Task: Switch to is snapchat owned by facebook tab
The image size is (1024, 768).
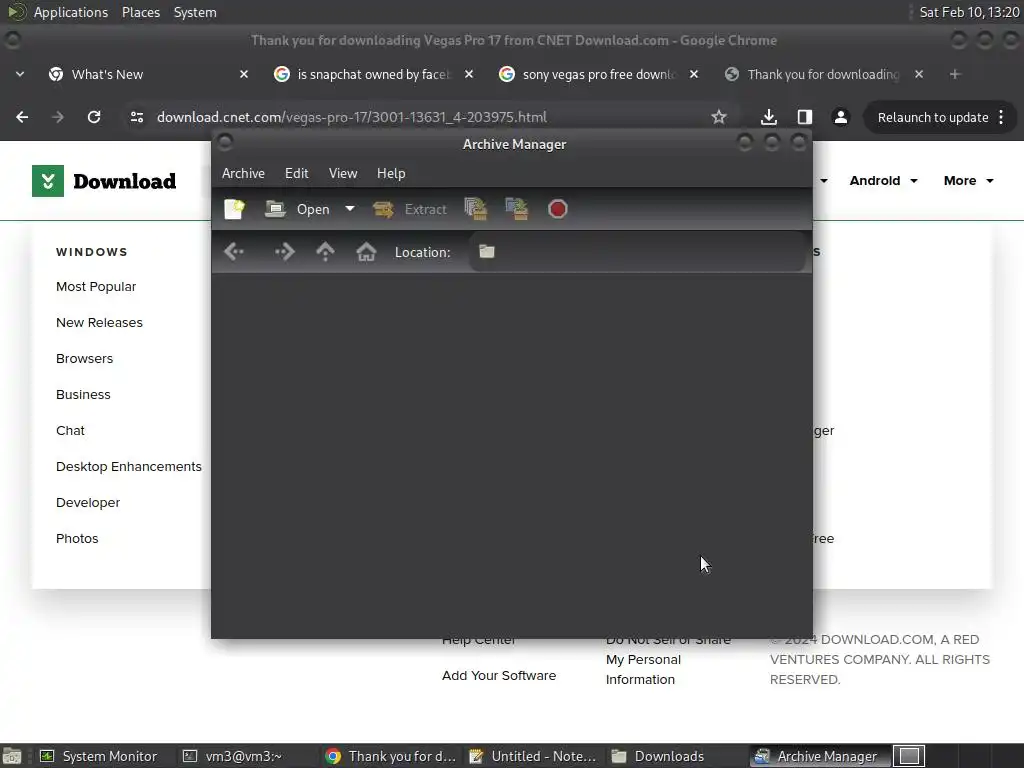Action: [374, 74]
